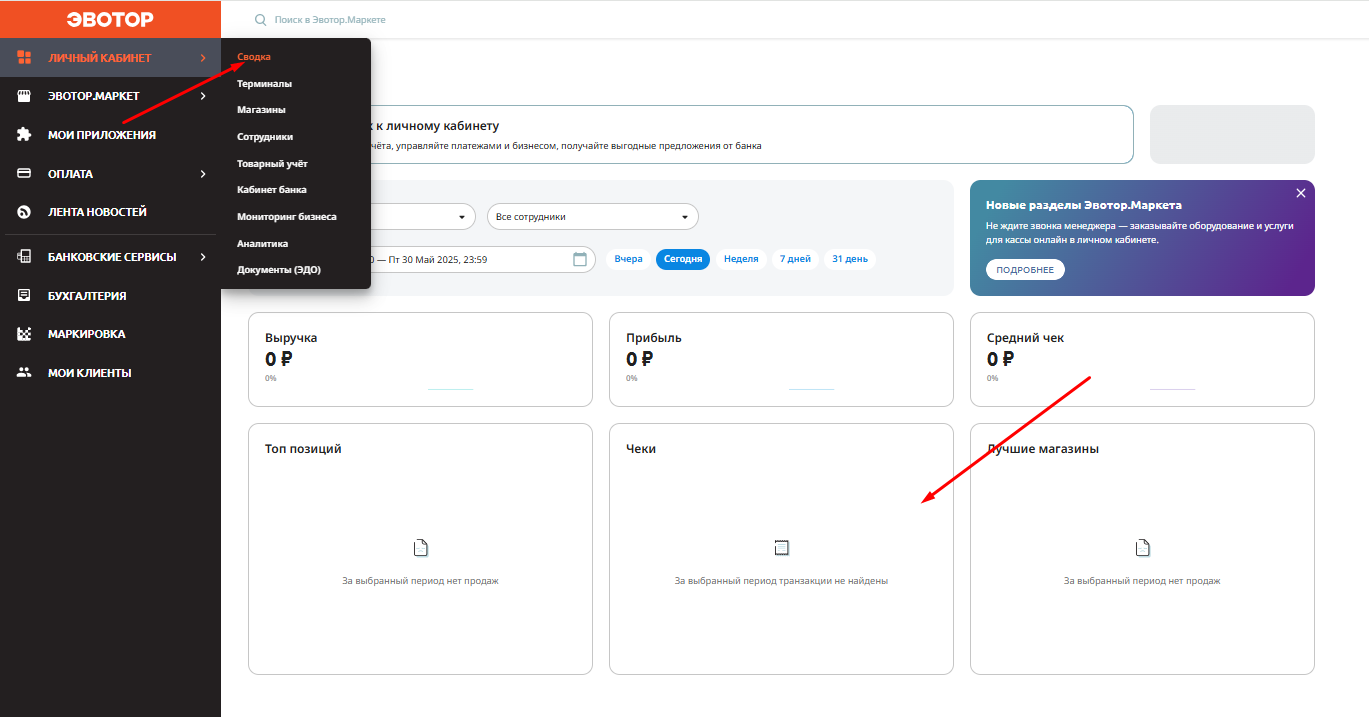The width and height of the screenshot is (1369, 717).
Task: Click the ПОДРОБНЕЕ button in the banner
Action: coord(1025,270)
